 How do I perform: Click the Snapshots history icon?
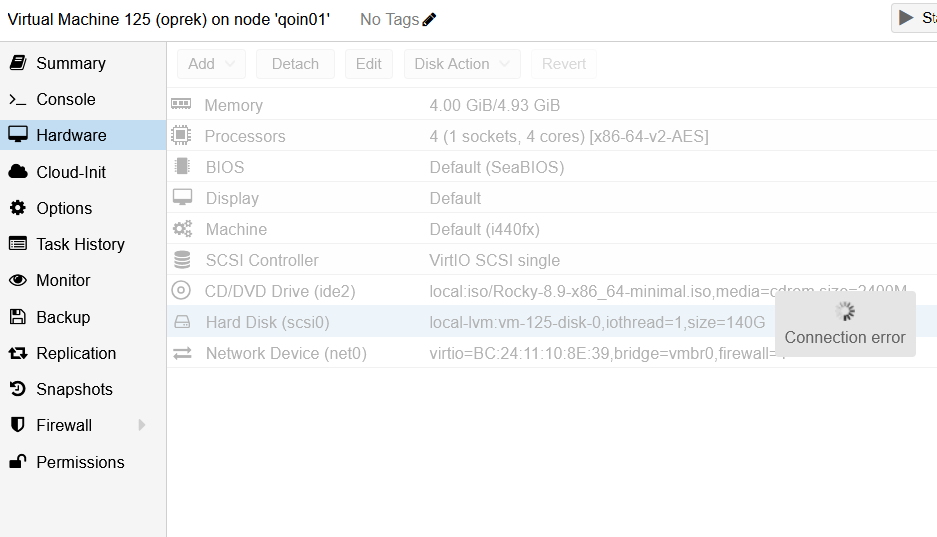tap(17, 389)
